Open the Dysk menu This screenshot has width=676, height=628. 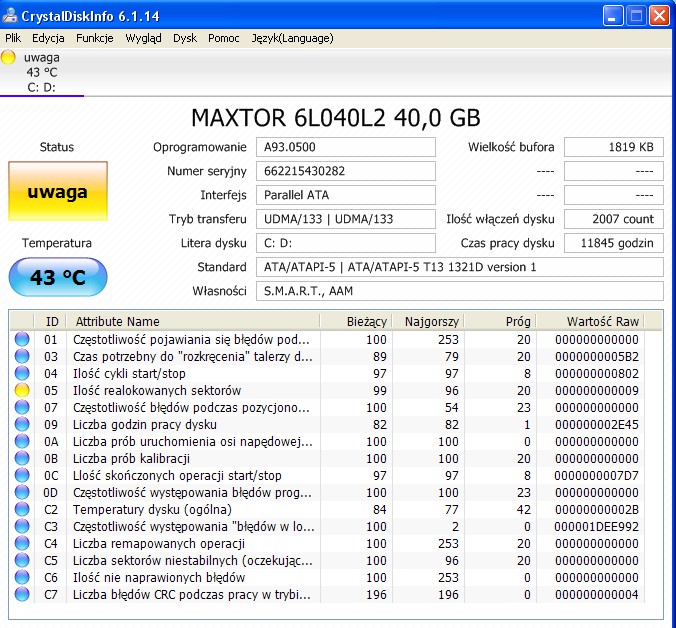[x=185, y=38]
